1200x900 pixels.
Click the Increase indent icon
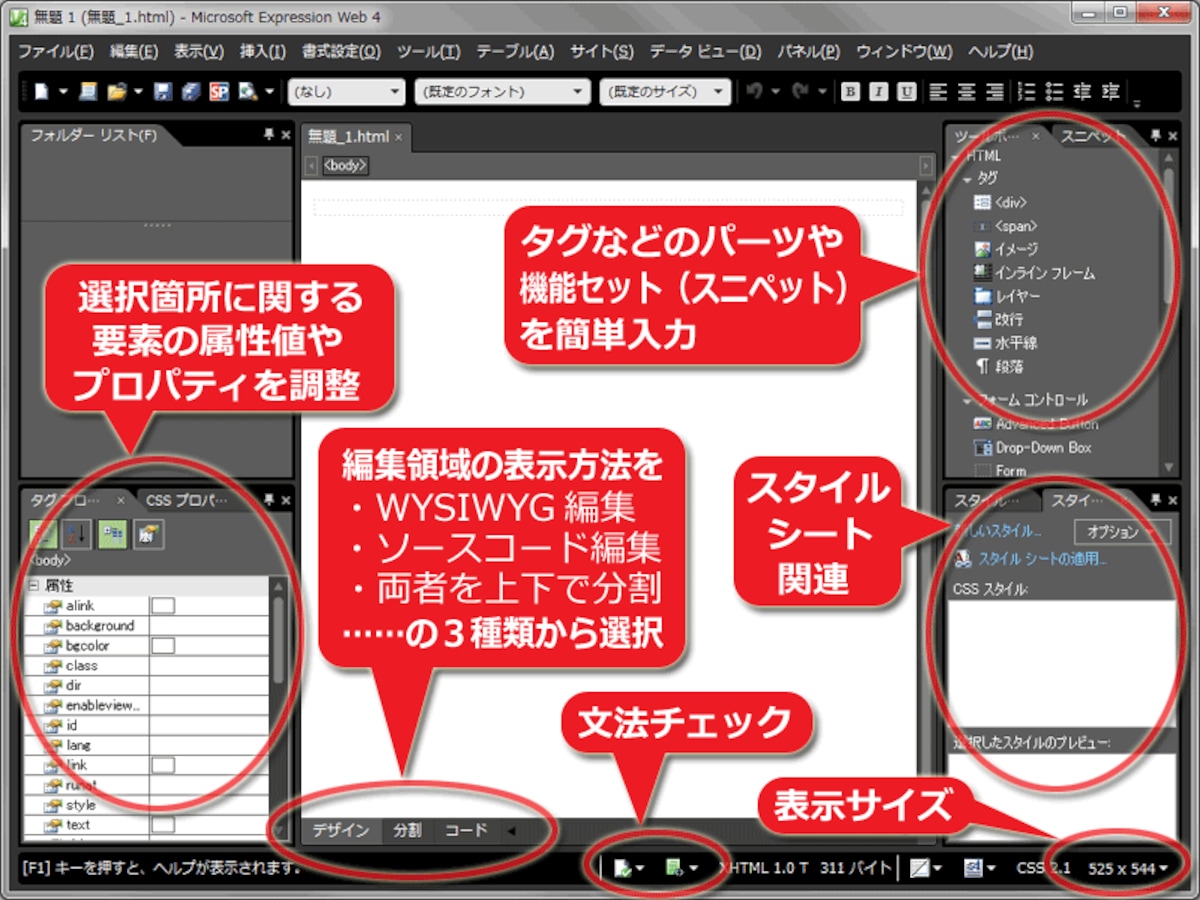(1110, 92)
